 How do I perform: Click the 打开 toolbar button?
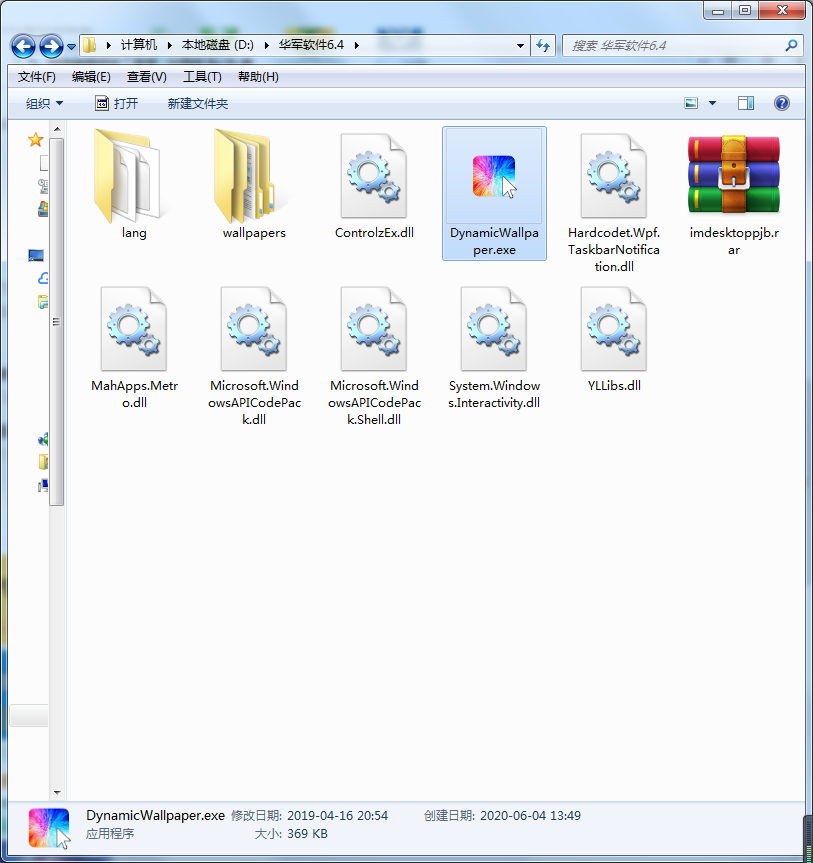click(117, 103)
